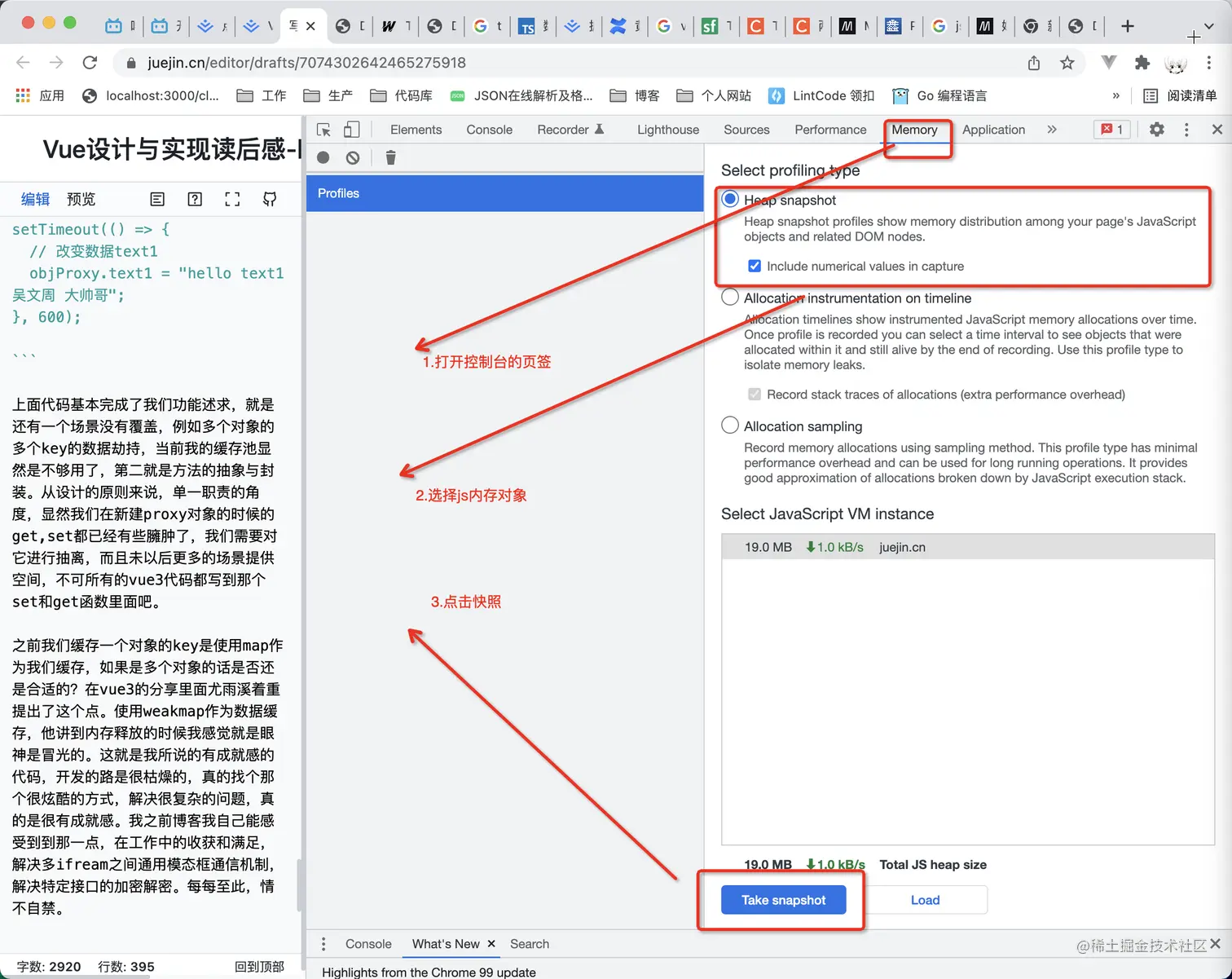Image resolution: width=1232 pixels, height=979 pixels.
Task: Click the inspect element picker icon
Action: (323, 130)
